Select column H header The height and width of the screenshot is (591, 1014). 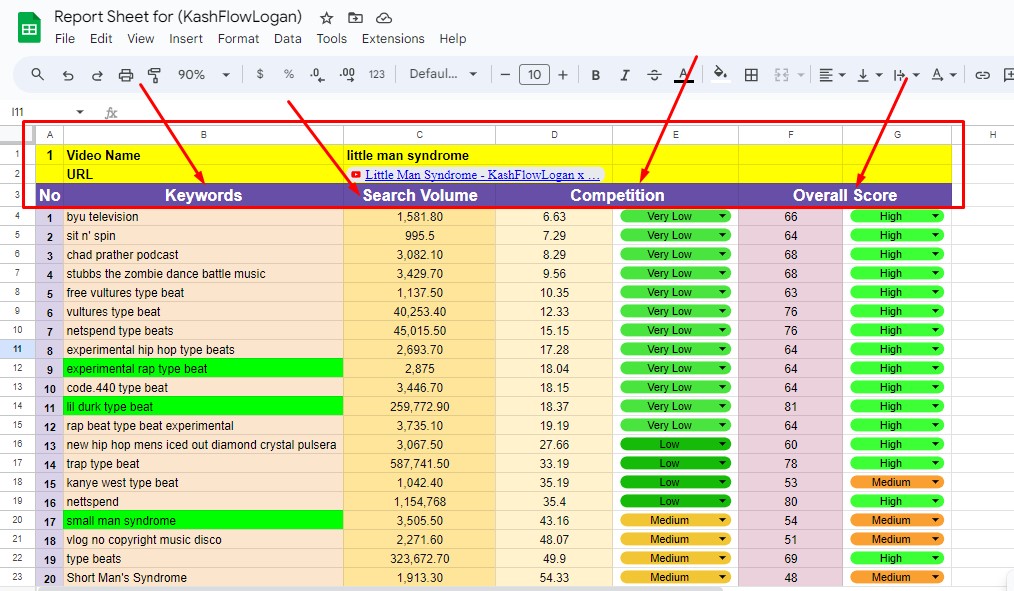(x=992, y=134)
